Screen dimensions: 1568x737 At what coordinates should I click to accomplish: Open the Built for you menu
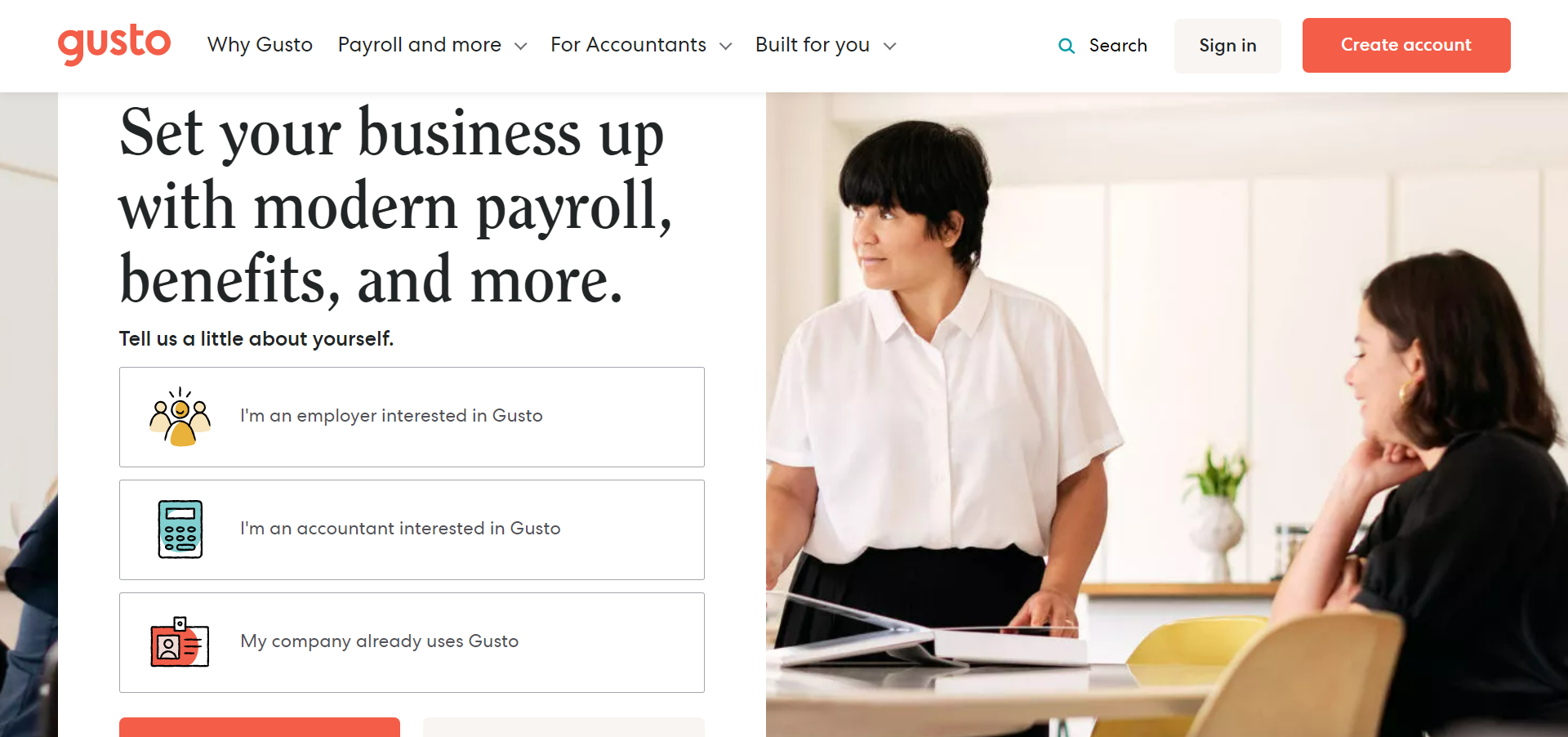tap(813, 45)
